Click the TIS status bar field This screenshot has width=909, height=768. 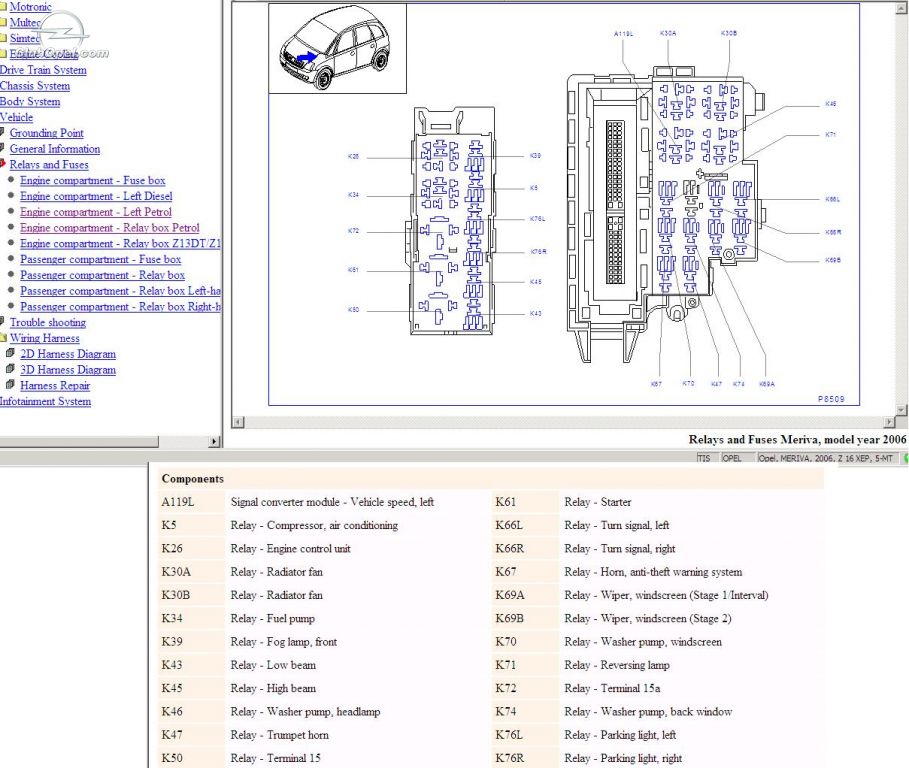coord(708,458)
